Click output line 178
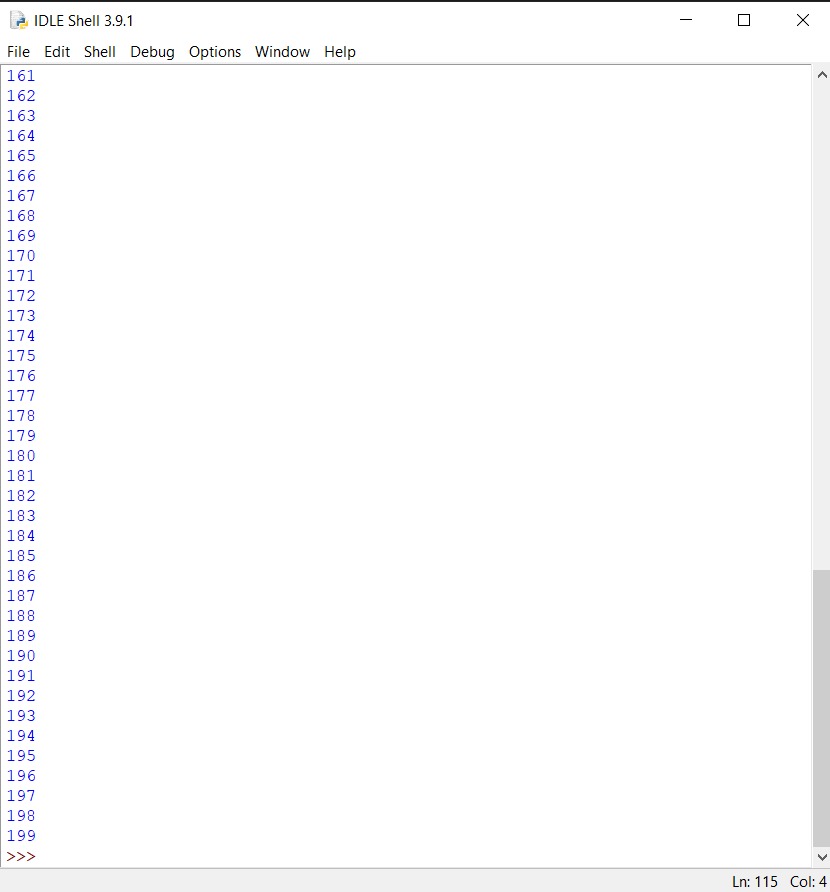Image resolution: width=830 pixels, height=892 pixels. tap(21, 416)
